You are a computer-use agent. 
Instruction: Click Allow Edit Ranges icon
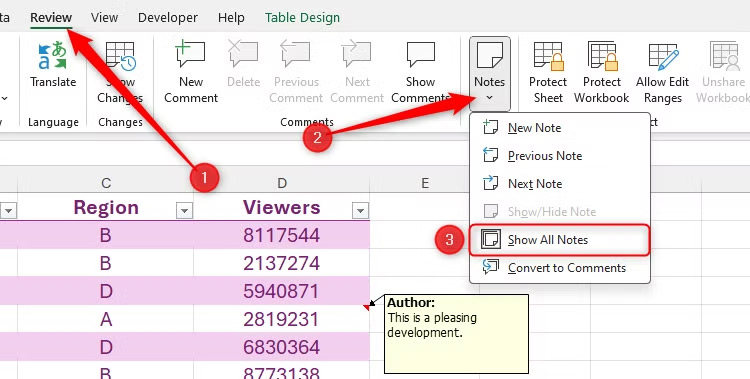coord(663,56)
